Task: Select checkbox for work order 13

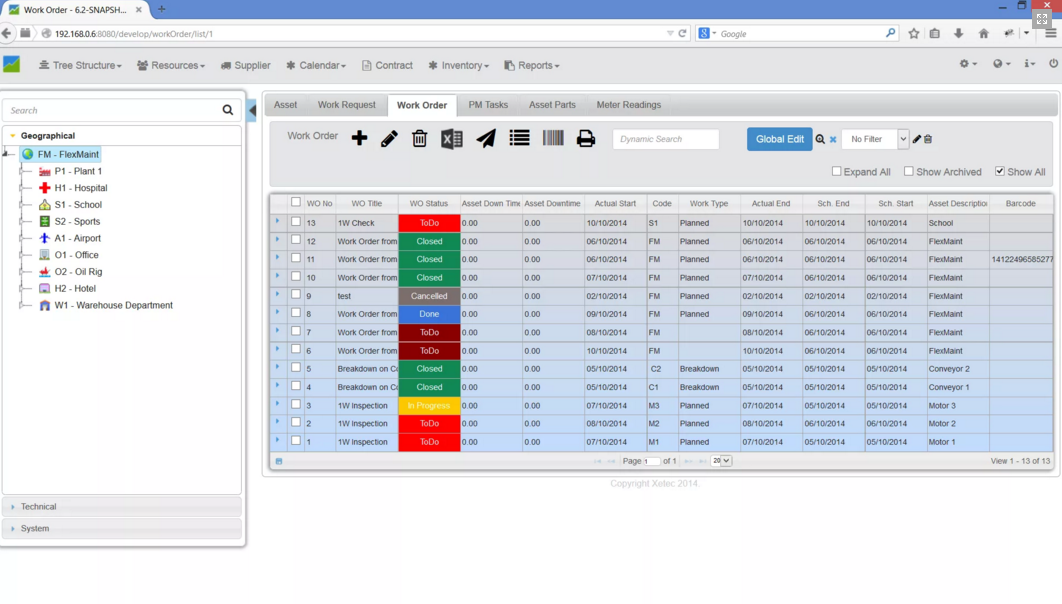Action: click(x=296, y=221)
